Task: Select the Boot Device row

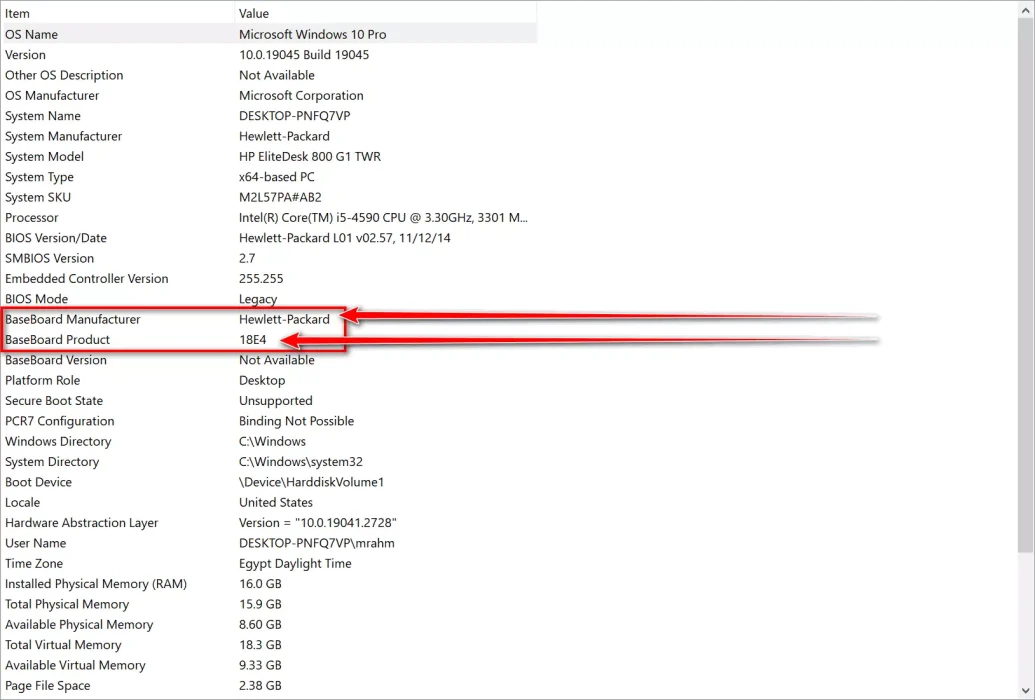Action: [x=269, y=482]
